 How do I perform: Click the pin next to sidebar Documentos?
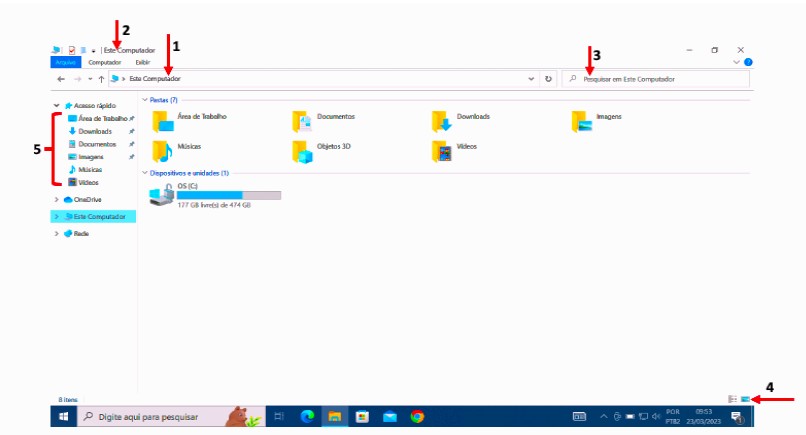click(132, 144)
